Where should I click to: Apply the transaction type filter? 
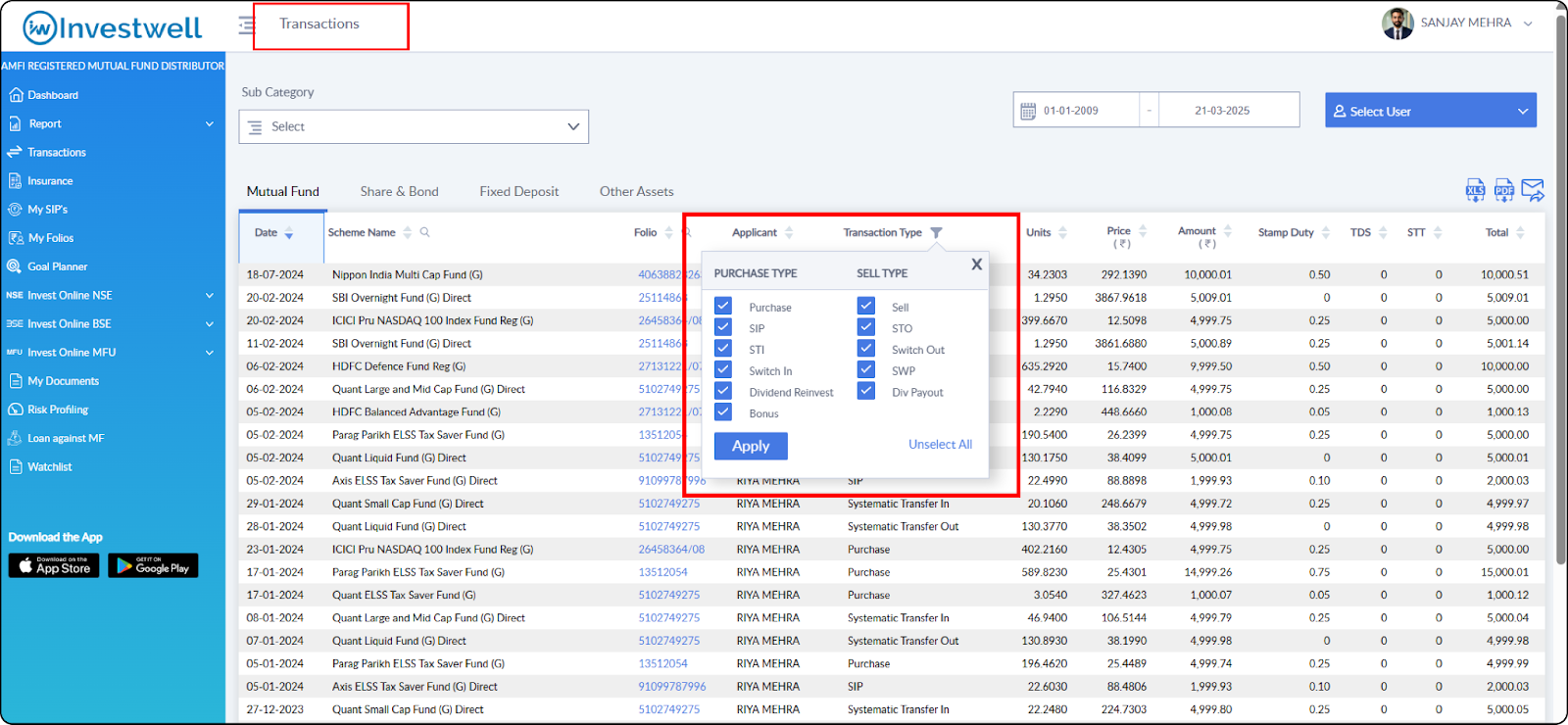751,446
